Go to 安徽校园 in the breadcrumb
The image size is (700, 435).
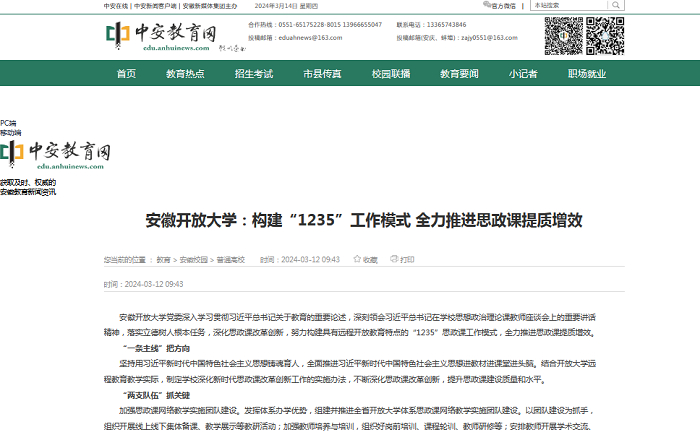pyautogui.click(x=194, y=260)
